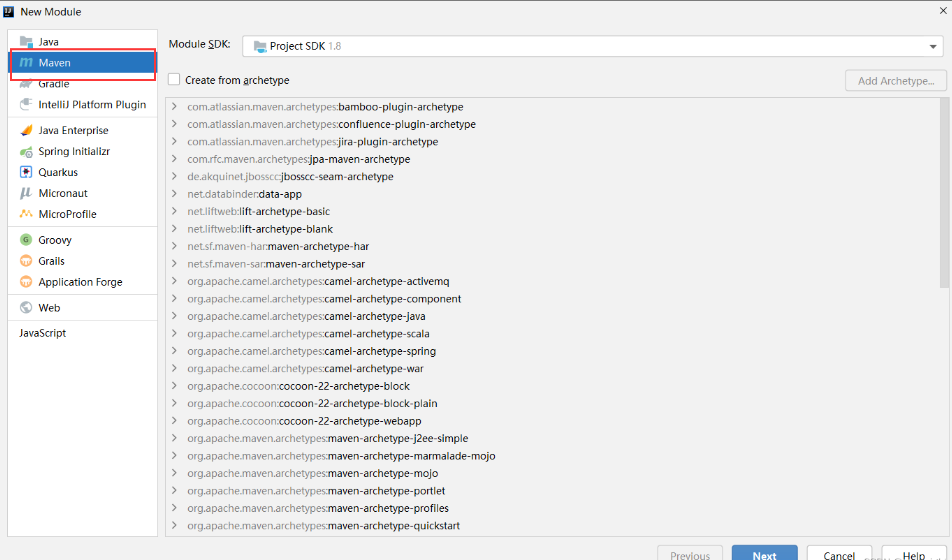Expand lift-archetype-basic node
This screenshot has height=560, width=952.
tap(174, 211)
